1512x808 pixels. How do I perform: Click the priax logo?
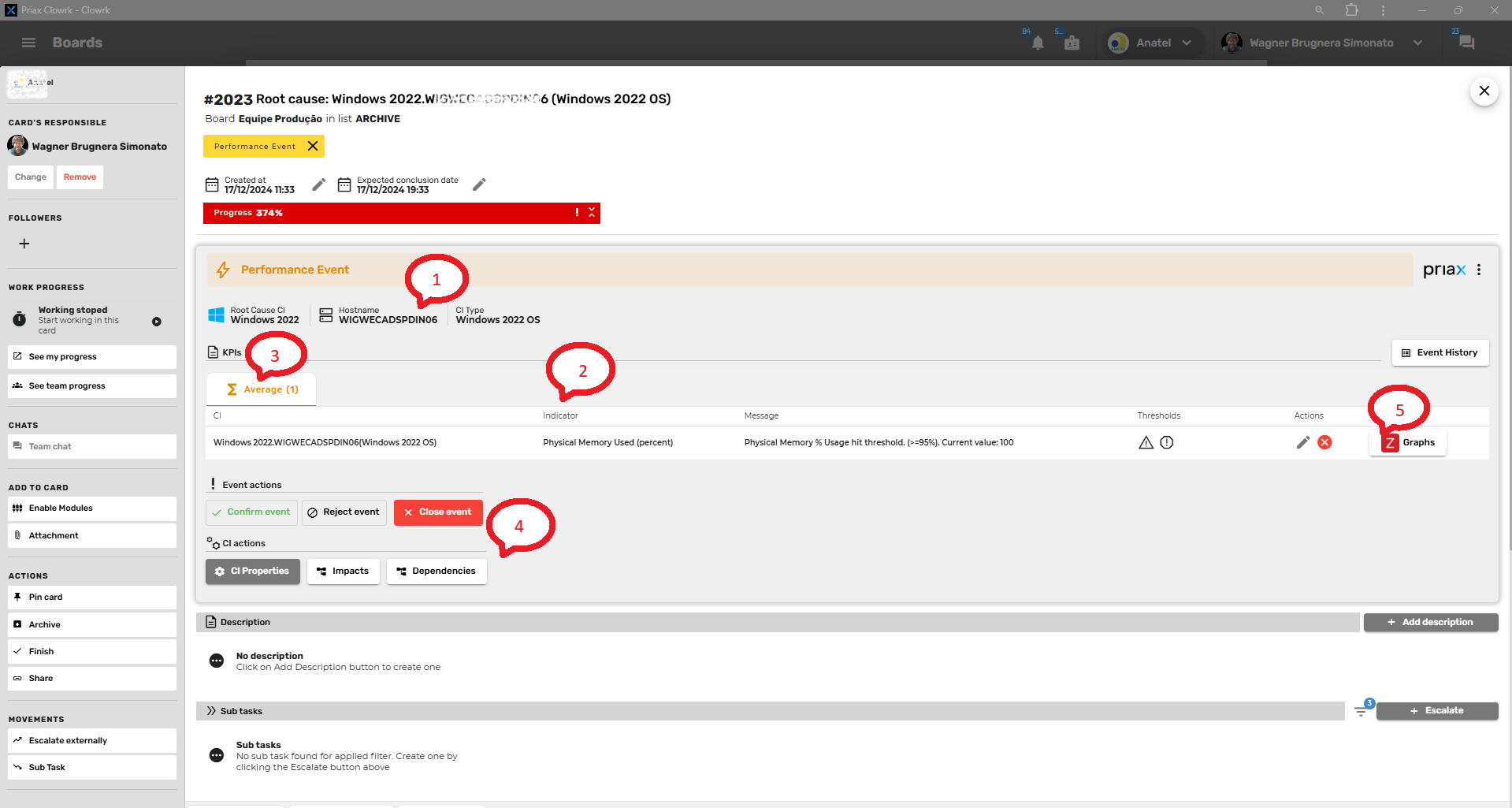point(1443,270)
